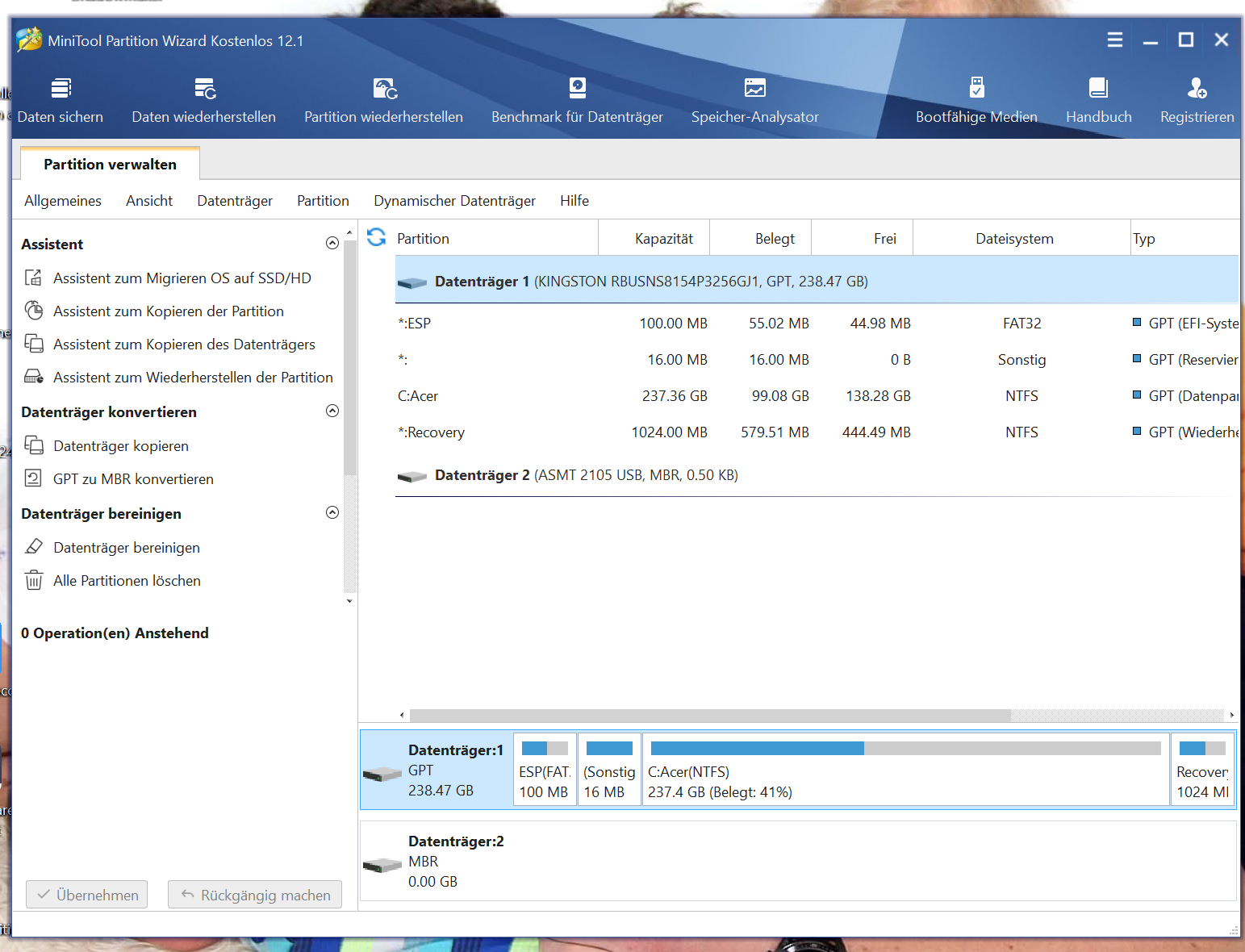Open the hamburger menu in title bar
1245x952 pixels.
(1115, 40)
